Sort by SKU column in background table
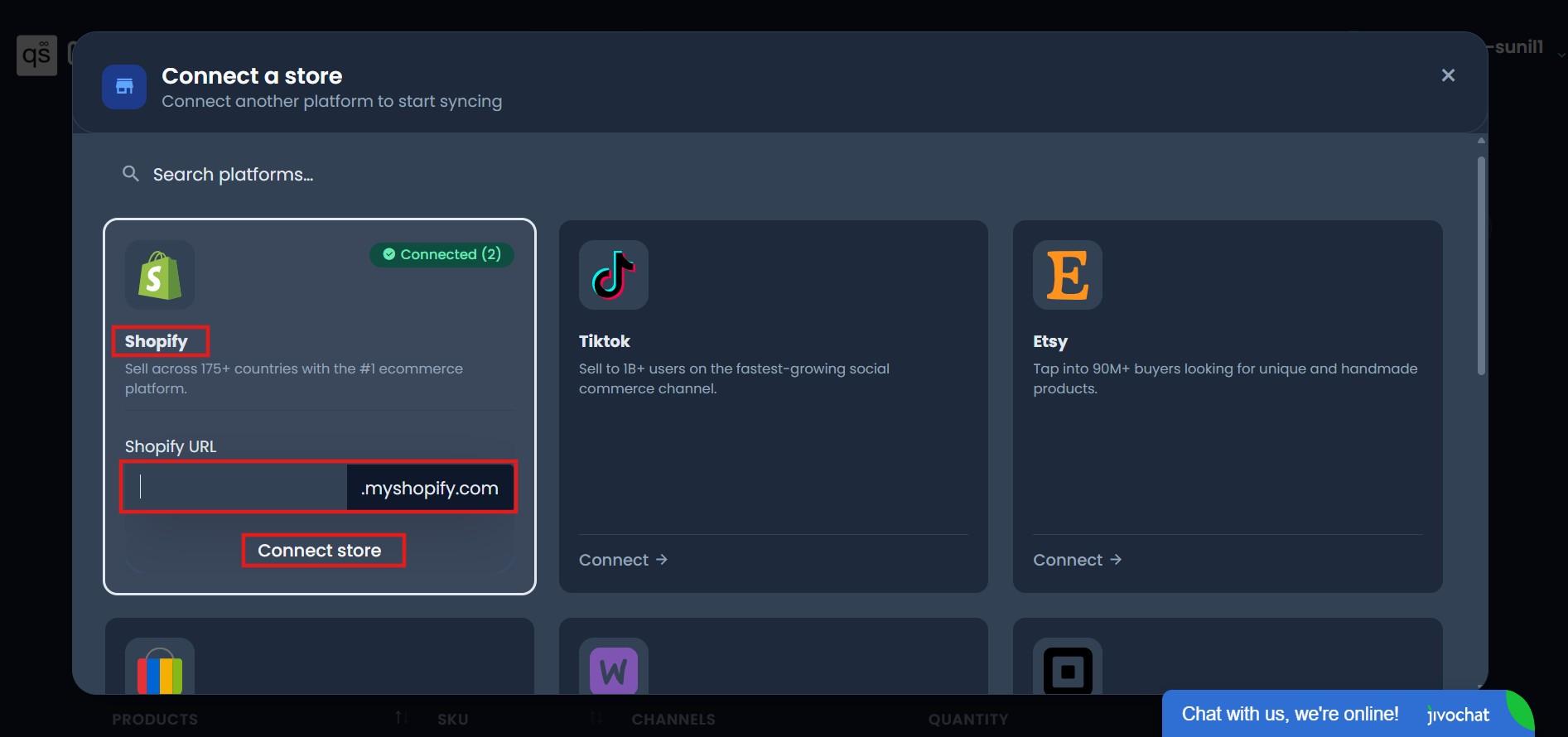Screen dimensions: 1568x737 453,719
